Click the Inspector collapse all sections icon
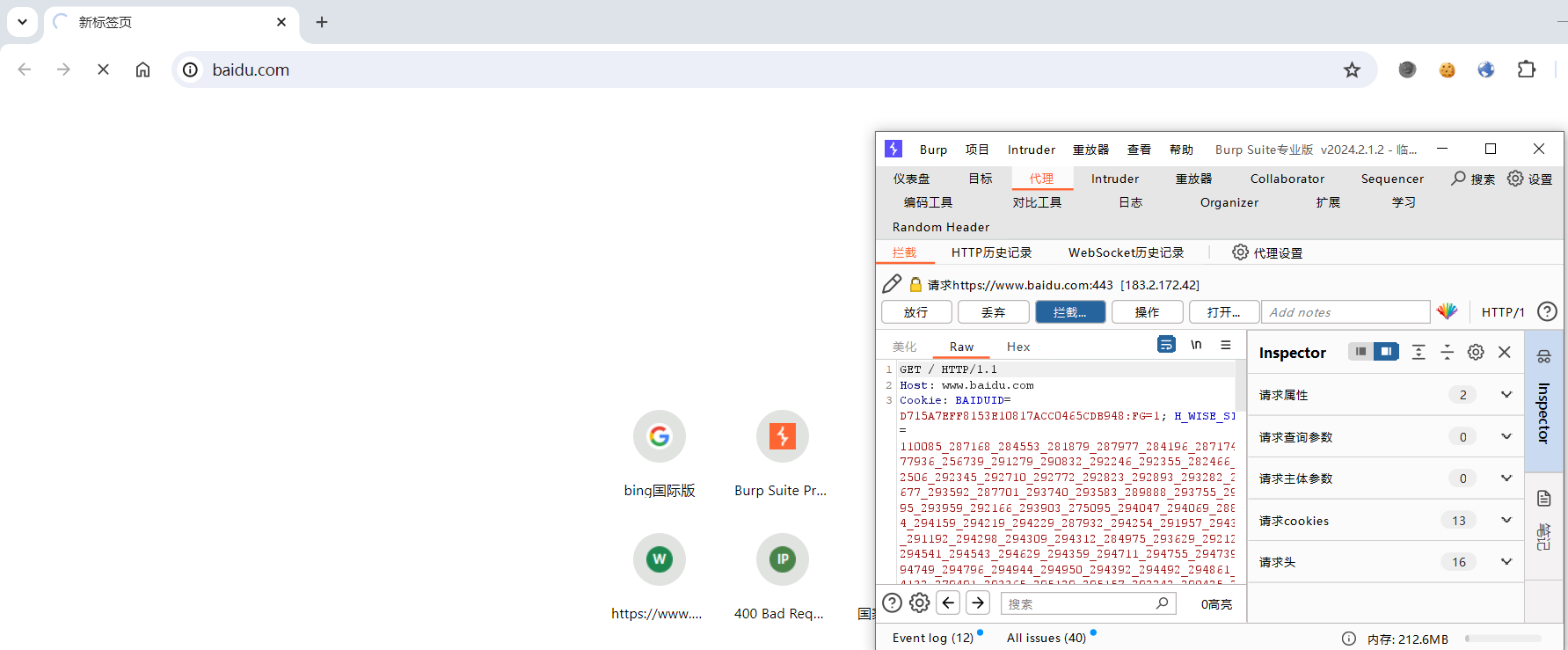 1447,352
